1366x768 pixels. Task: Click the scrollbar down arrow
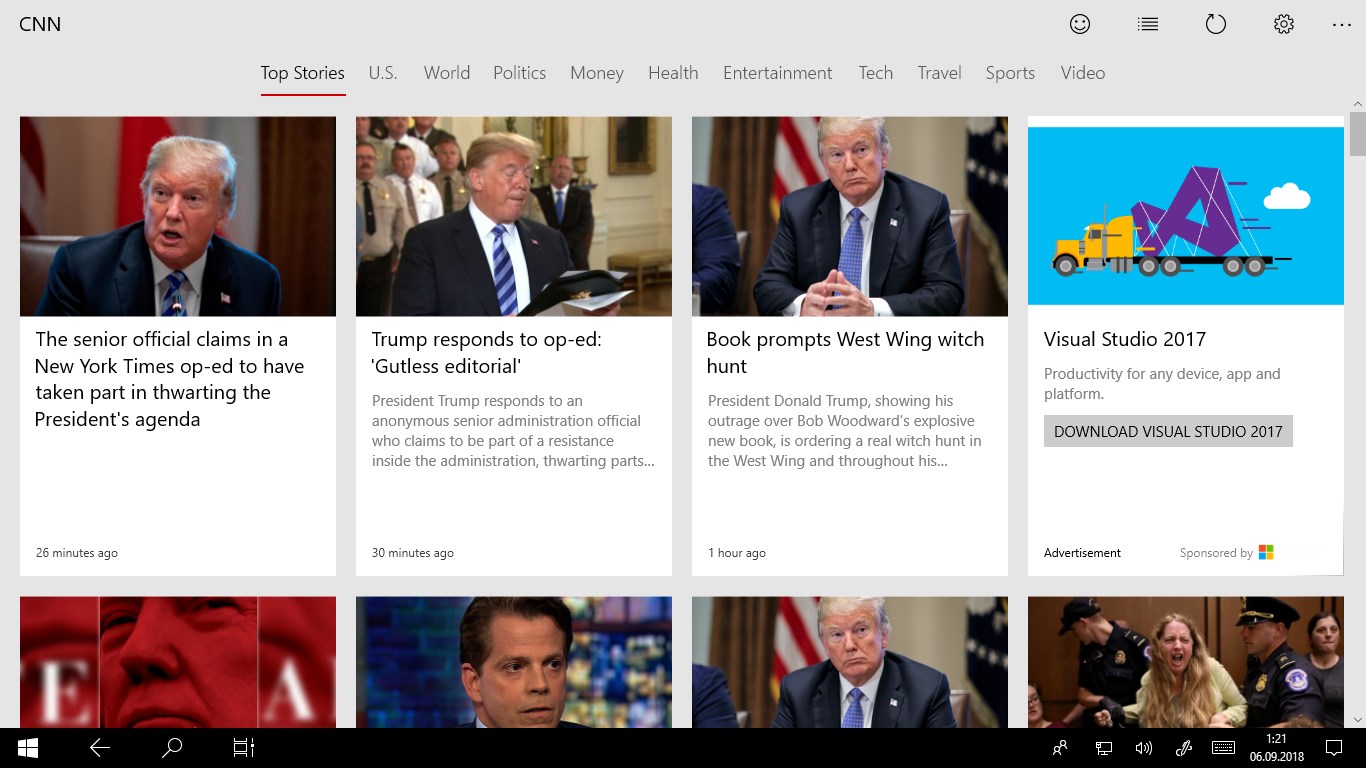click(x=1358, y=720)
